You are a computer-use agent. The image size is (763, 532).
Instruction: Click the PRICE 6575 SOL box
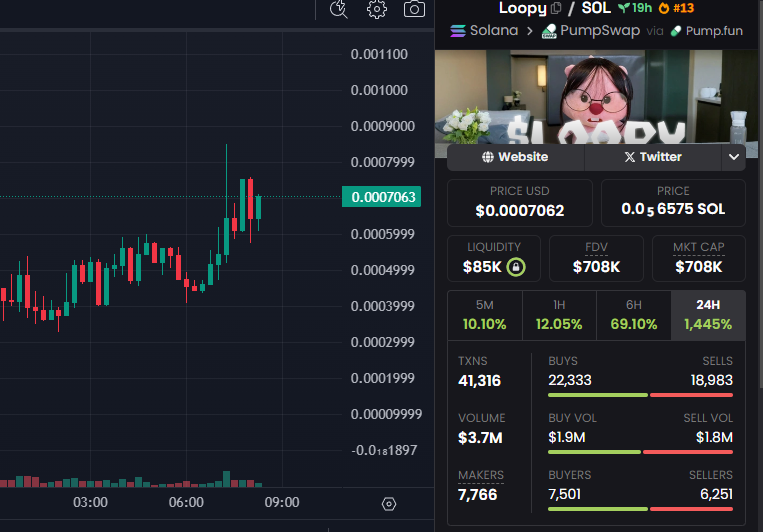click(x=673, y=203)
